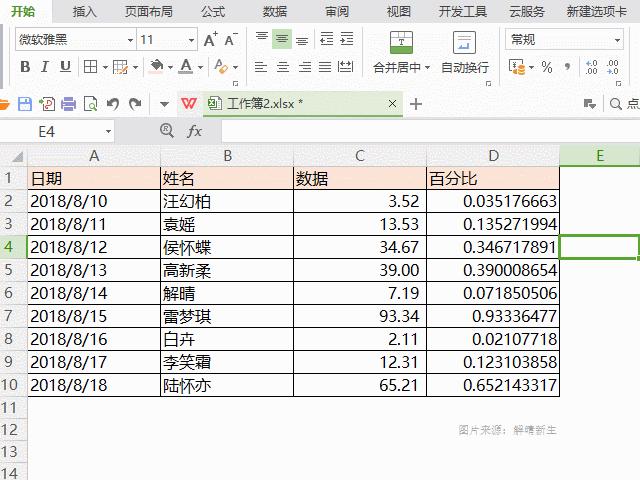Image resolution: width=640 pixels, height=480 pixels.
Task: Add new document tab with plus
Action: coord(416,104)
